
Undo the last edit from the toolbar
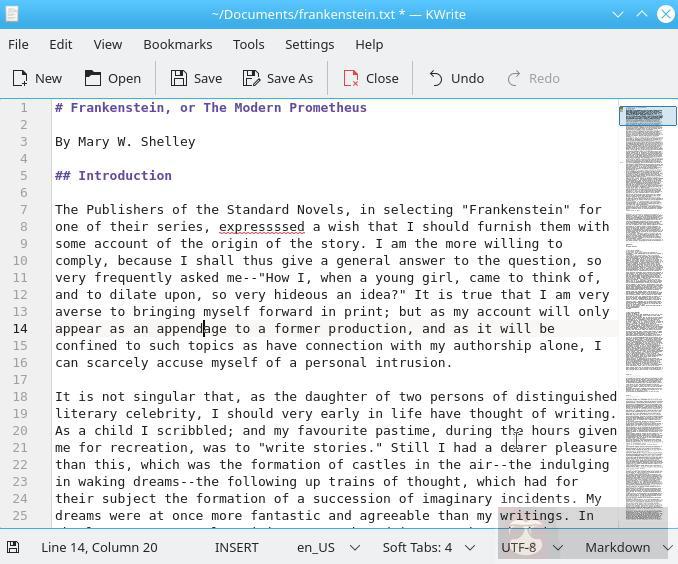[x=456, y=78]
